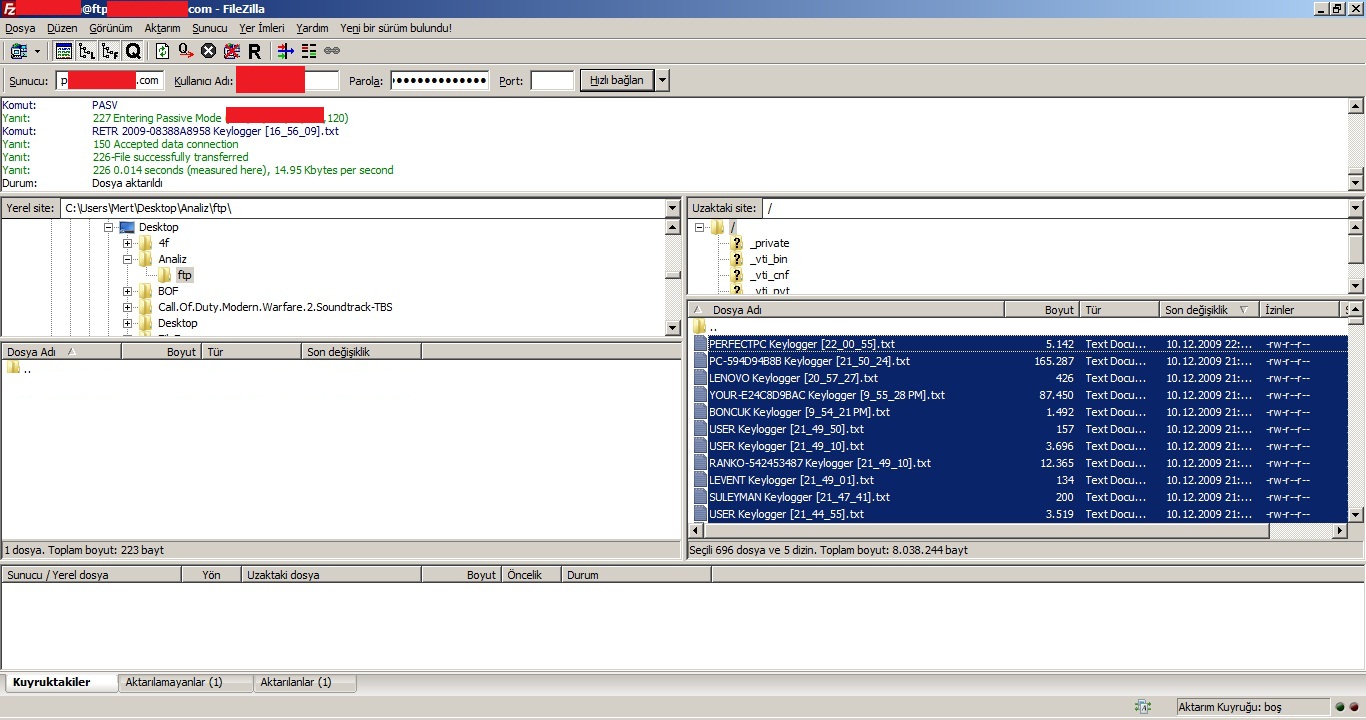Image resolution: width=1366 pixels, height=720 pixels.
Task: Open the Site Manager icon
Action: coord(18,51)
